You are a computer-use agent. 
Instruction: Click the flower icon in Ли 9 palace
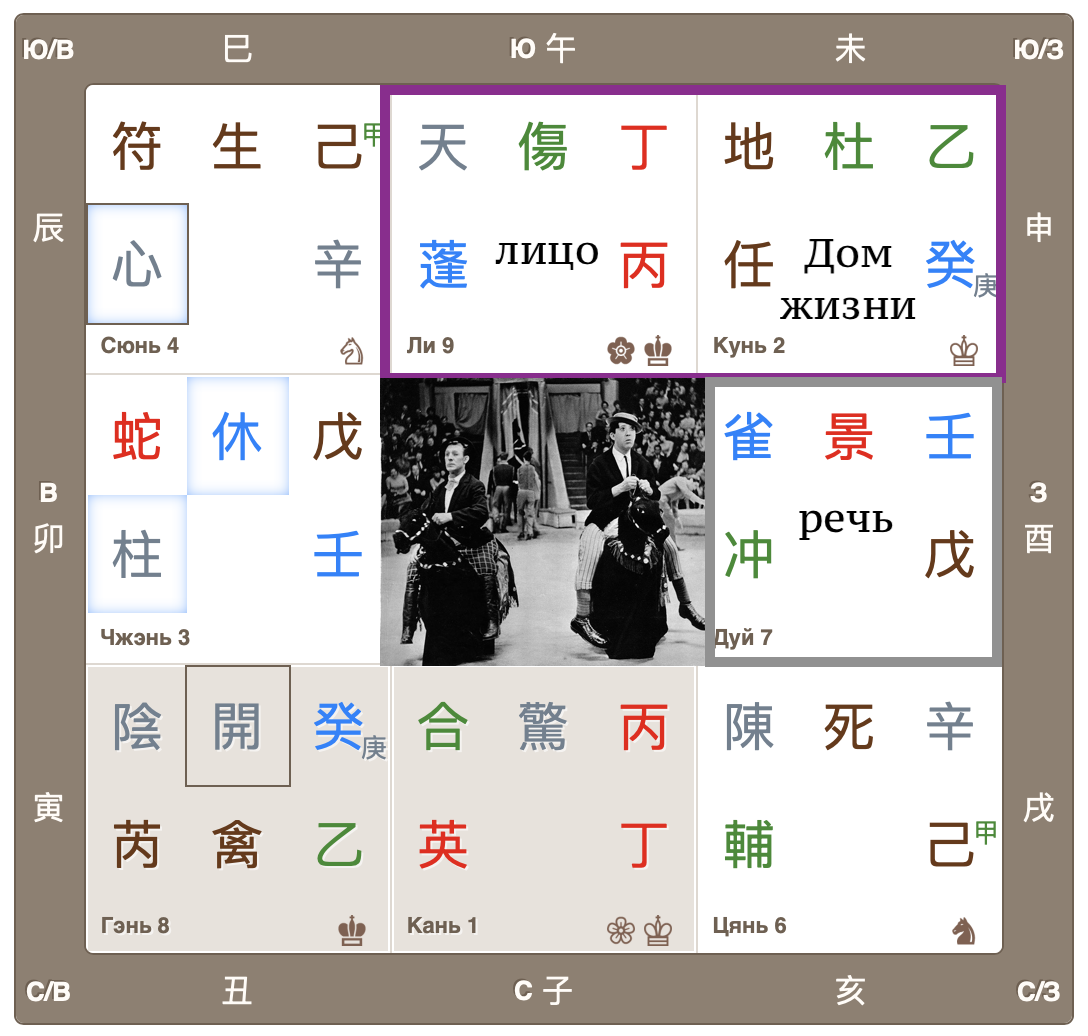point(621,351)
